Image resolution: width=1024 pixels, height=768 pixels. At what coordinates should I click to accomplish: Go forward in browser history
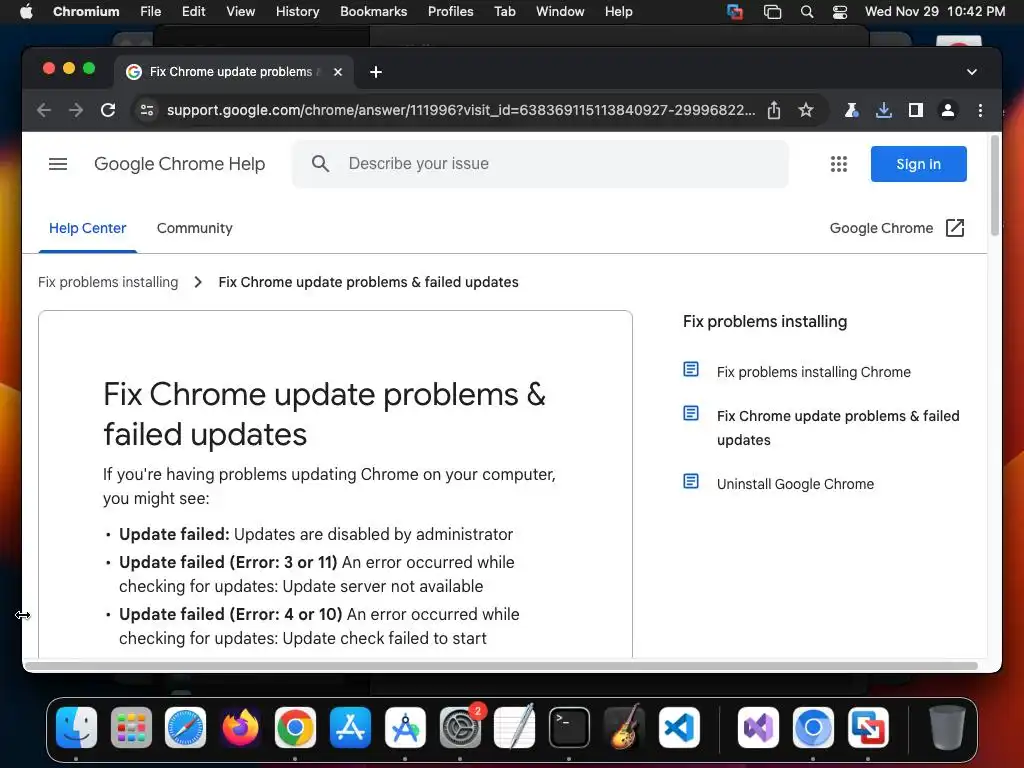tap(76, 110)
